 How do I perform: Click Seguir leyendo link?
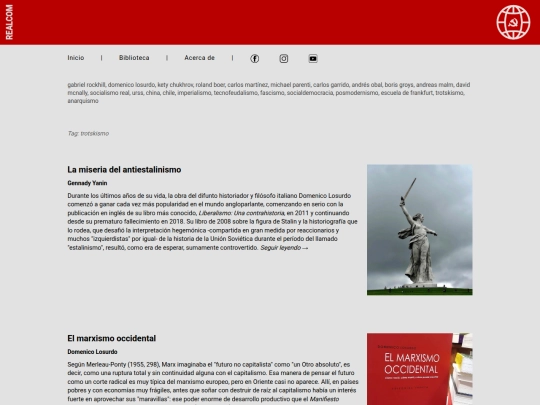(284, 248)
